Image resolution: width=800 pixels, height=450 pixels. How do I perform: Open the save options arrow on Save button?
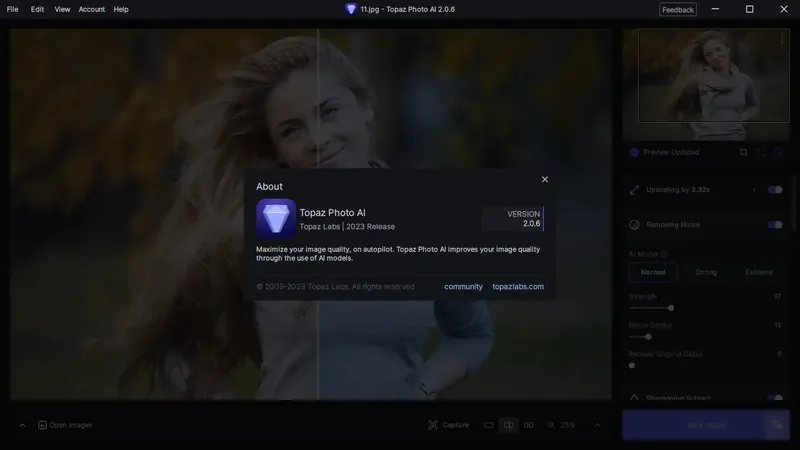click(x=777, y=424)
